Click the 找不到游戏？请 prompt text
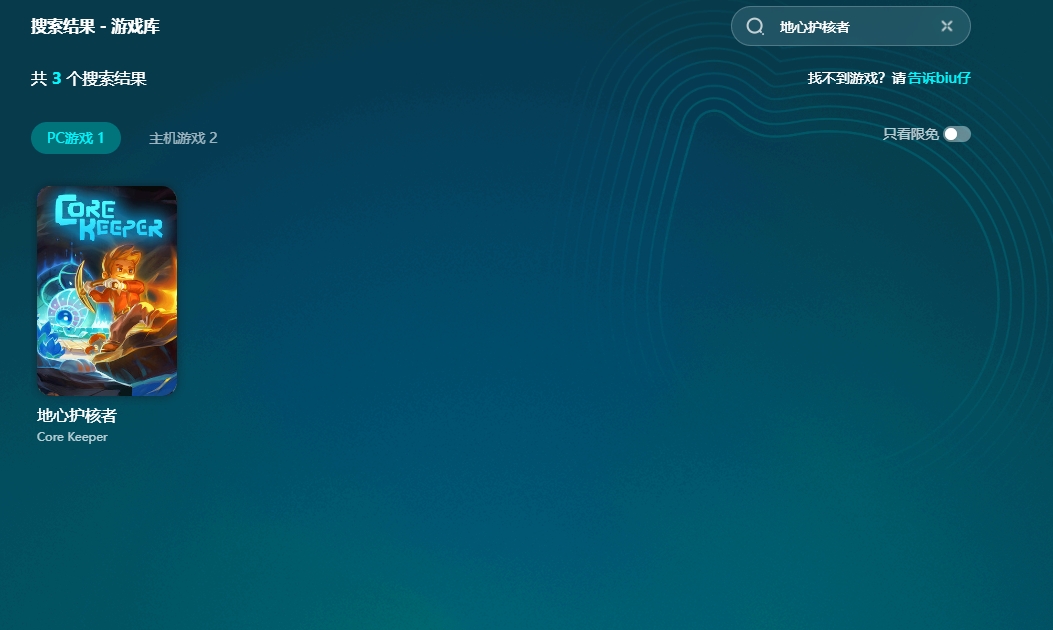This screenshot has width=1053, height=630. 856,78
